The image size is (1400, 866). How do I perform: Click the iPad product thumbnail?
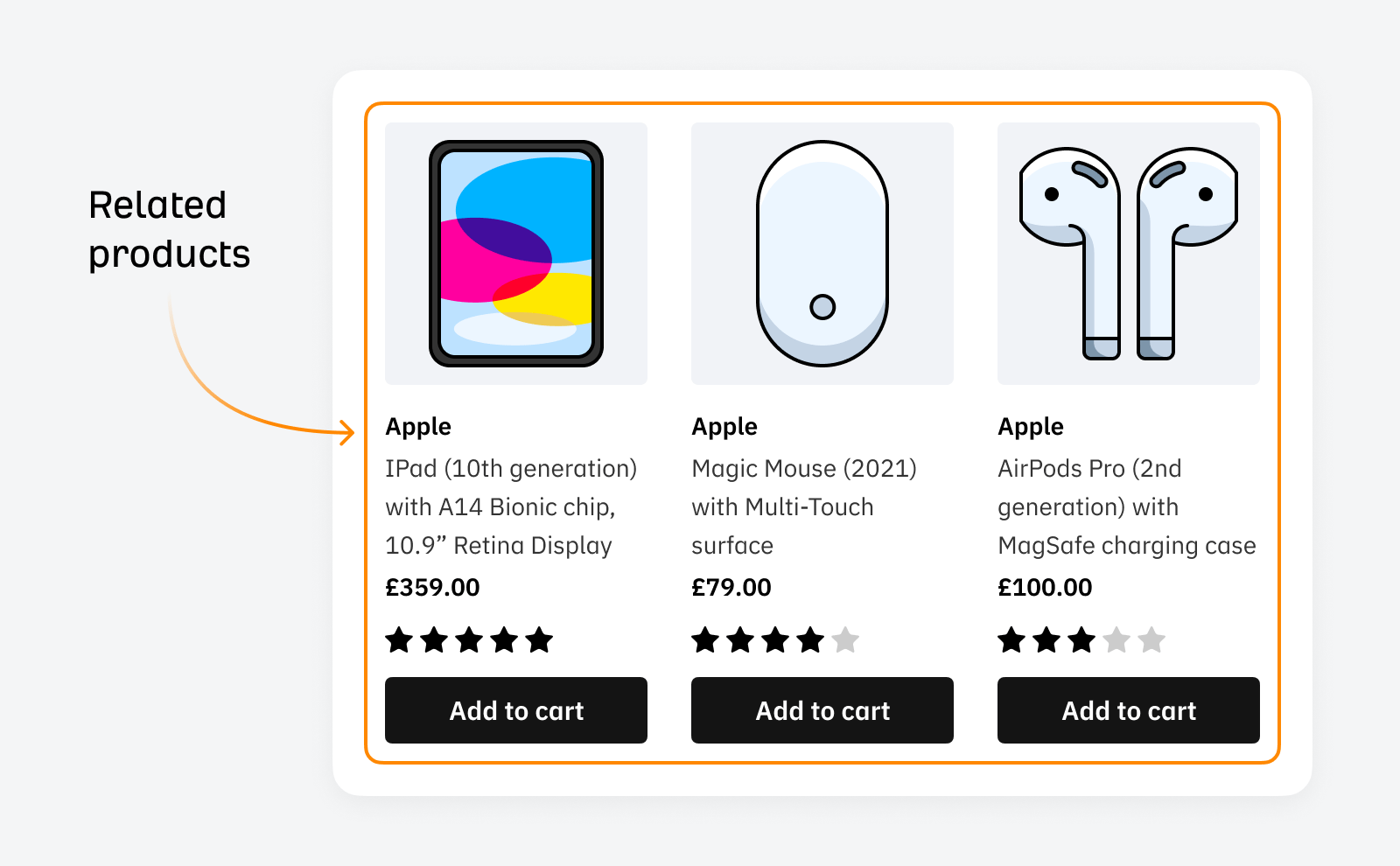pos(516,254)
